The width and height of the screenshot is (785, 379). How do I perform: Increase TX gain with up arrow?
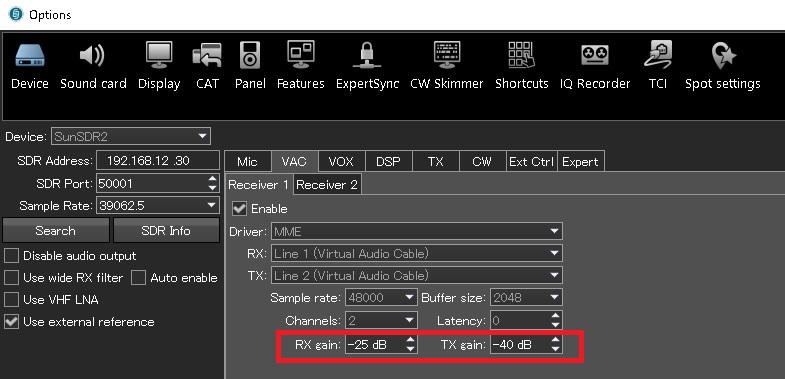[x=555, y=340]
